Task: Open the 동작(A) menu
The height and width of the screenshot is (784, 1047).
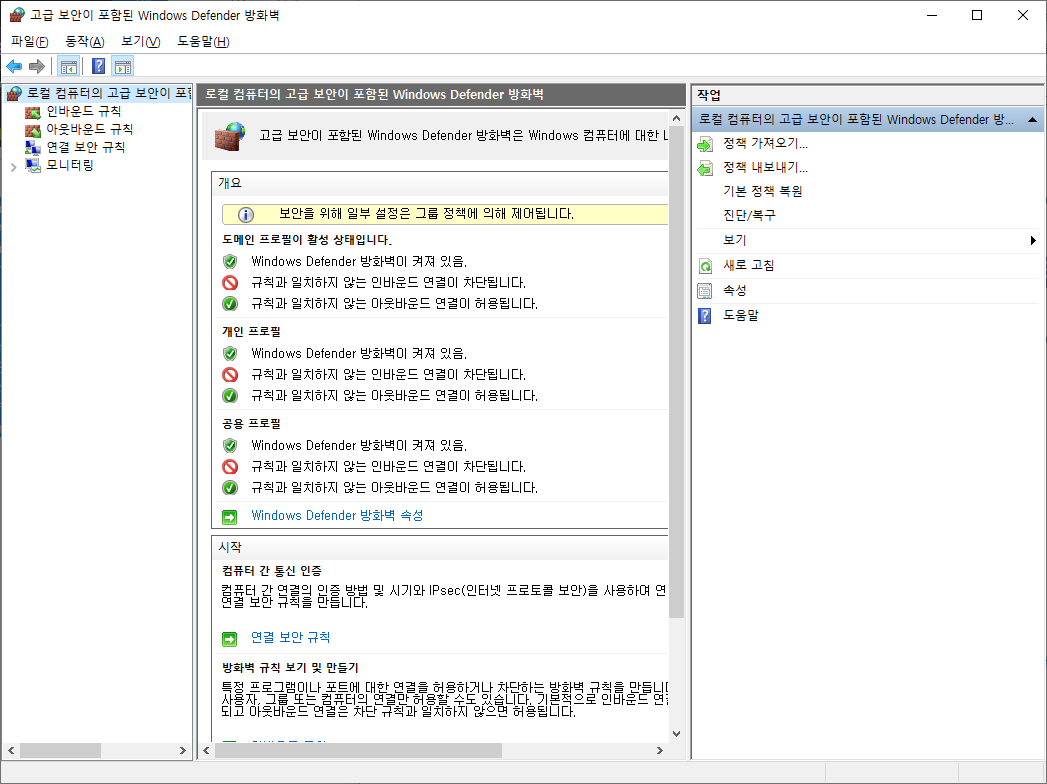Action: (x=85, y=41)
